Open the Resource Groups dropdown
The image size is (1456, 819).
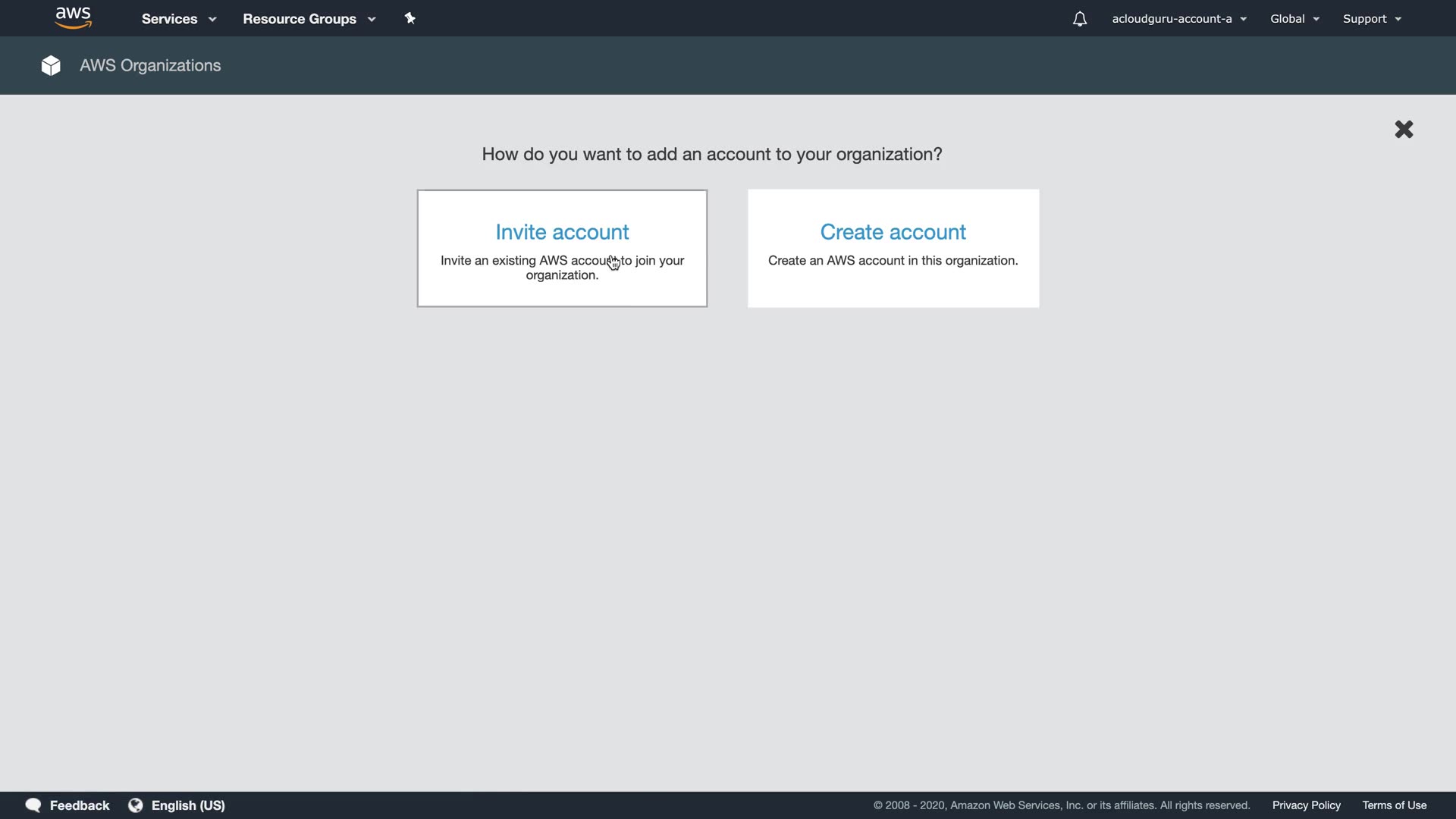coord(309,19)
